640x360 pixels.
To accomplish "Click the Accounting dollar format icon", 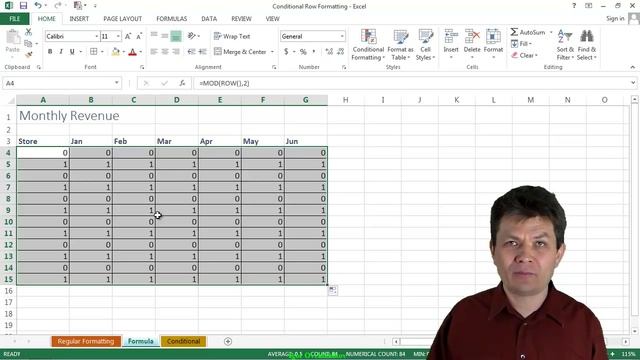I will point(286,52).
